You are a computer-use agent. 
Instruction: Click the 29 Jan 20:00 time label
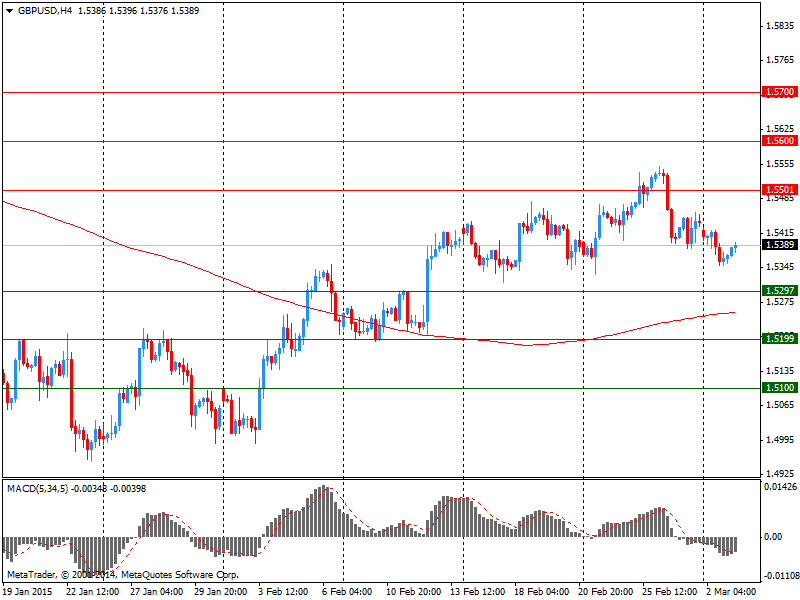point(221,592)
